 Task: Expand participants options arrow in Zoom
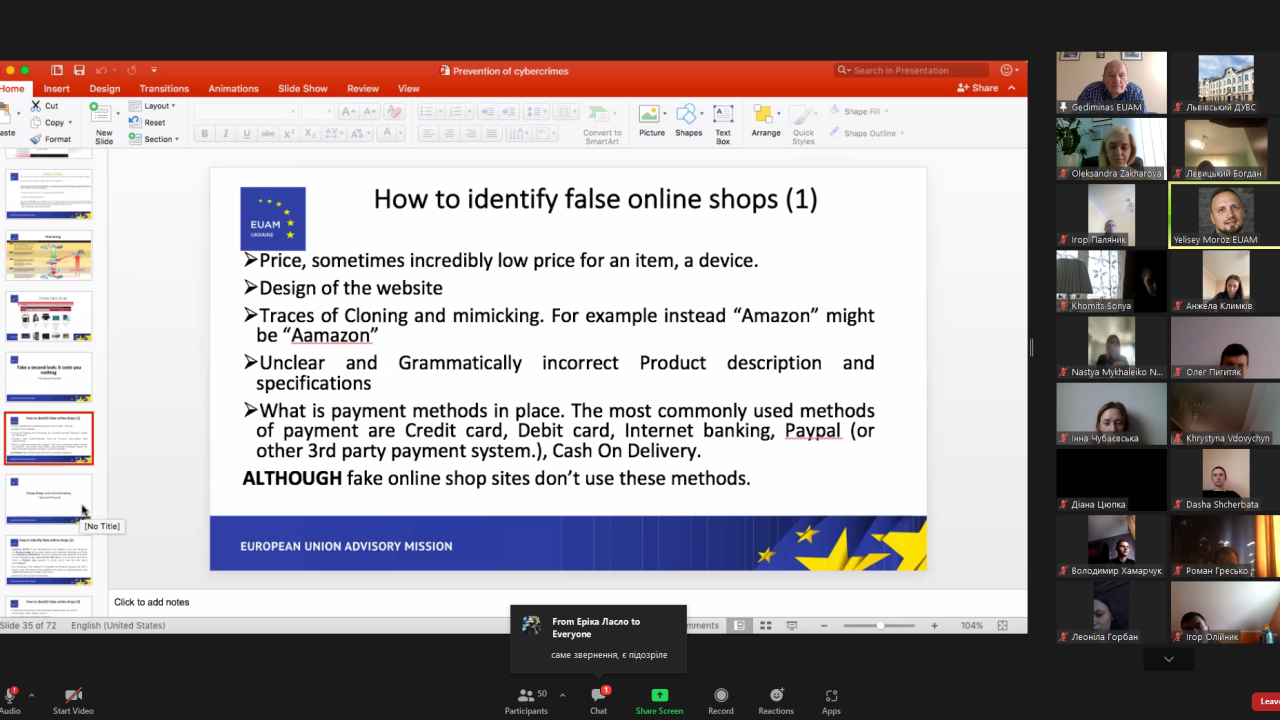coord(562,695)
